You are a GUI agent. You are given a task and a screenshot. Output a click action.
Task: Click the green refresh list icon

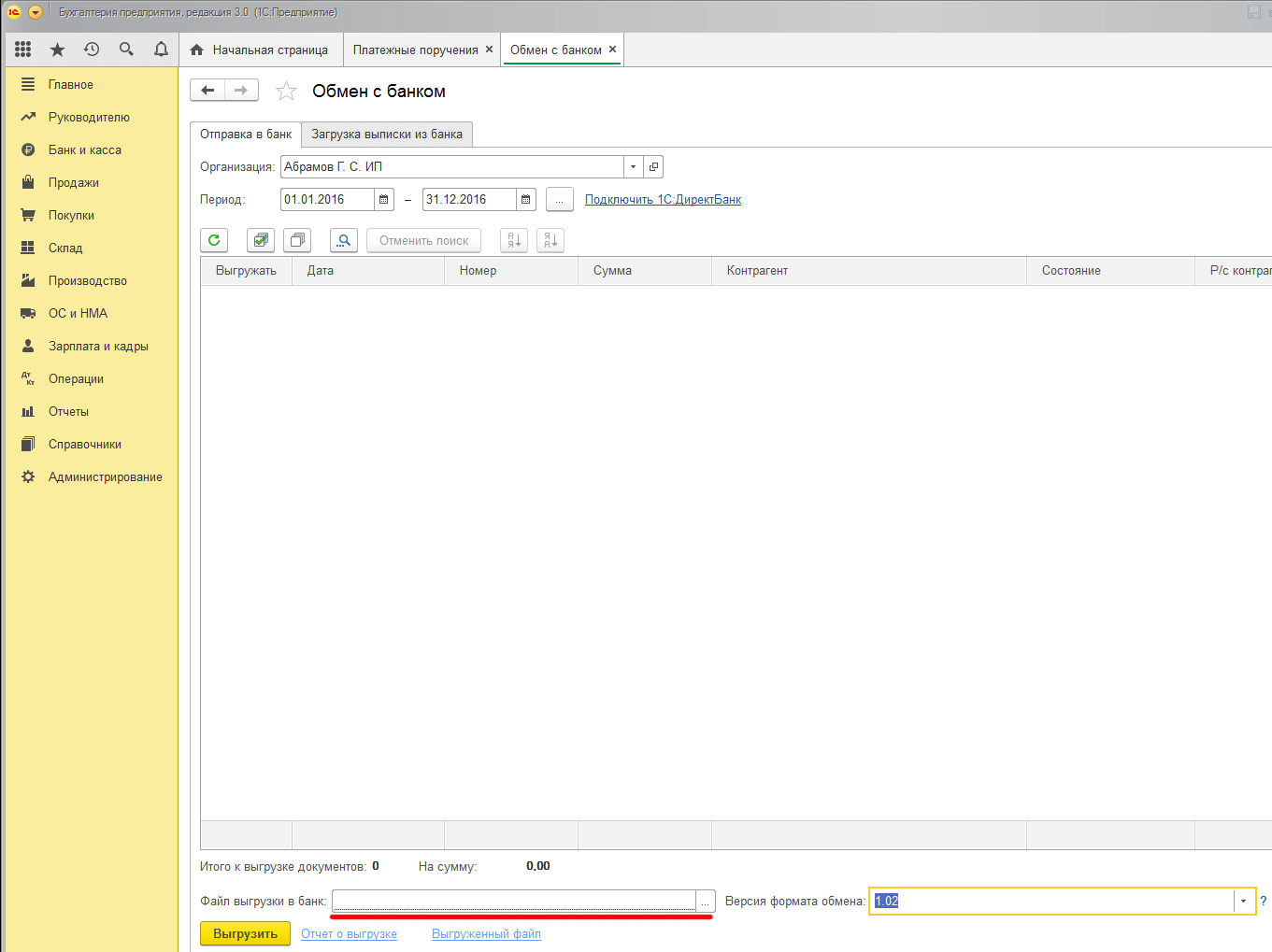click(214, 240)
